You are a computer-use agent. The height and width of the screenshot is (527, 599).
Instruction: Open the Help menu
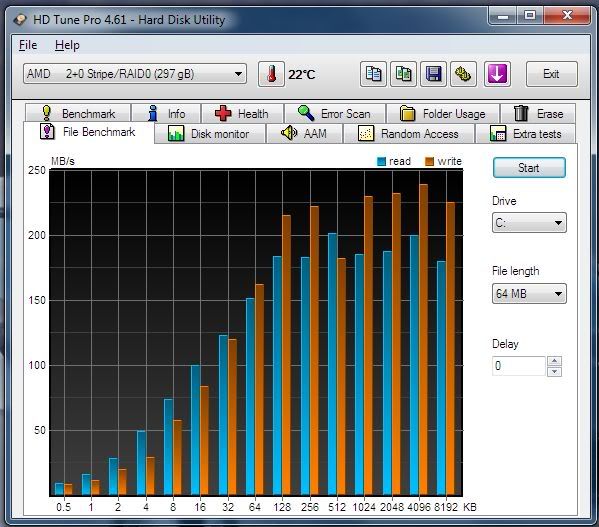(67, 45)
